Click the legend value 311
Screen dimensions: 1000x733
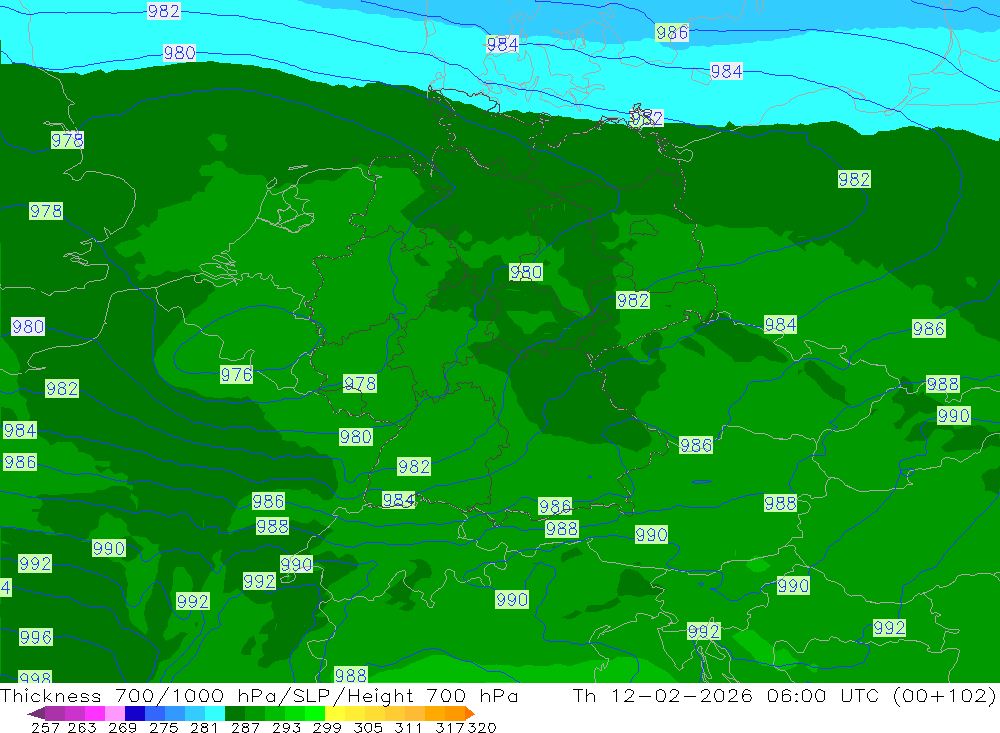coord(408,727)
